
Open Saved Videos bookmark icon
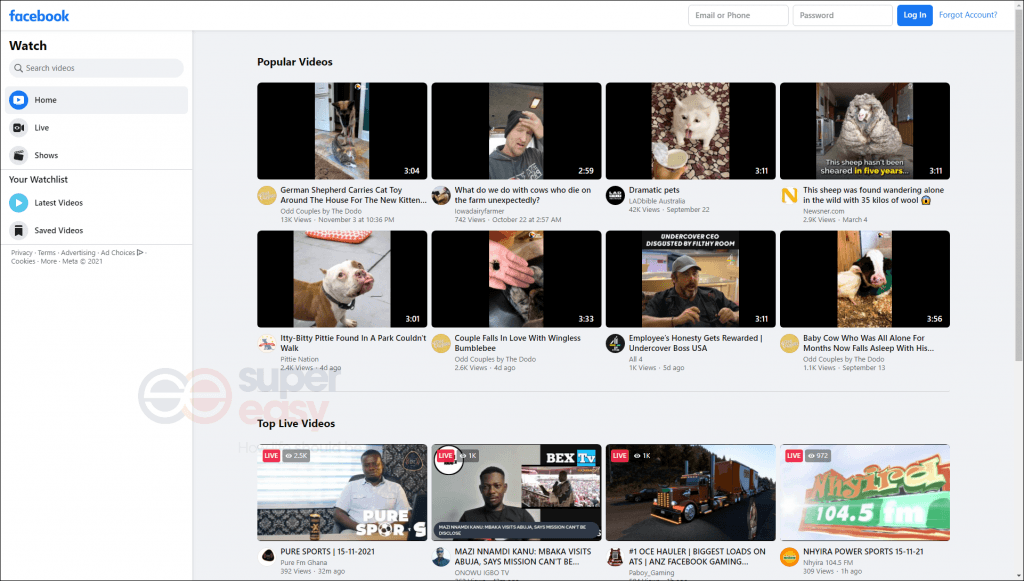18,230
